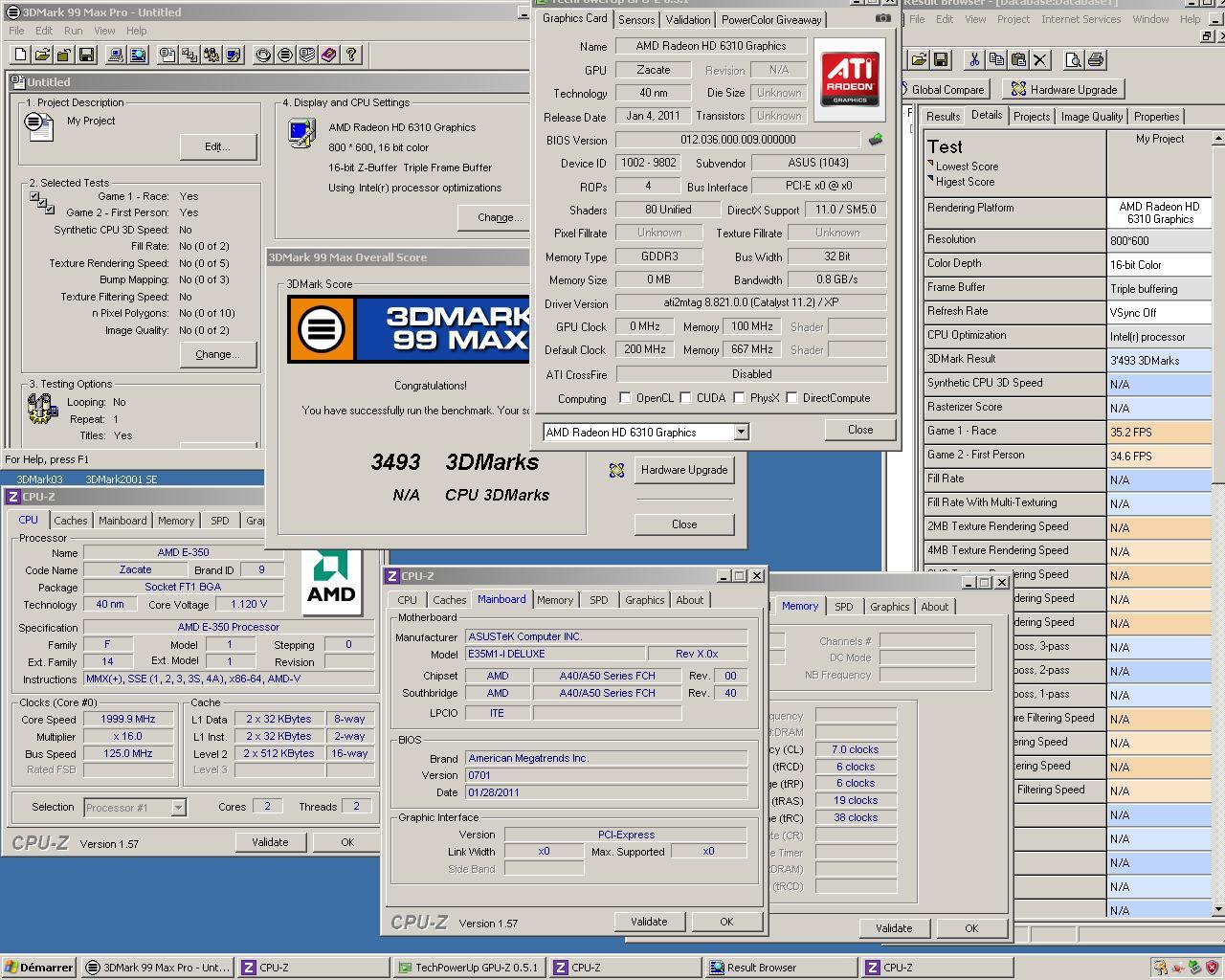
Task: Click the Copy icon in Result Browser toolbar
Action: (x=996, y=60)
